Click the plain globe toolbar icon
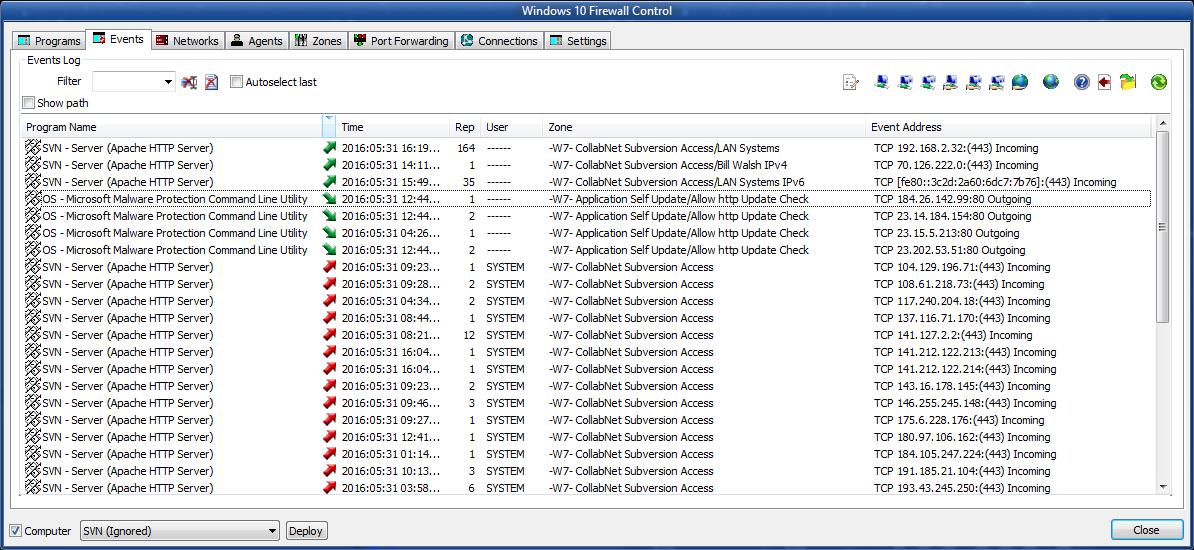1194x550 pixels. click(1051, 82)
